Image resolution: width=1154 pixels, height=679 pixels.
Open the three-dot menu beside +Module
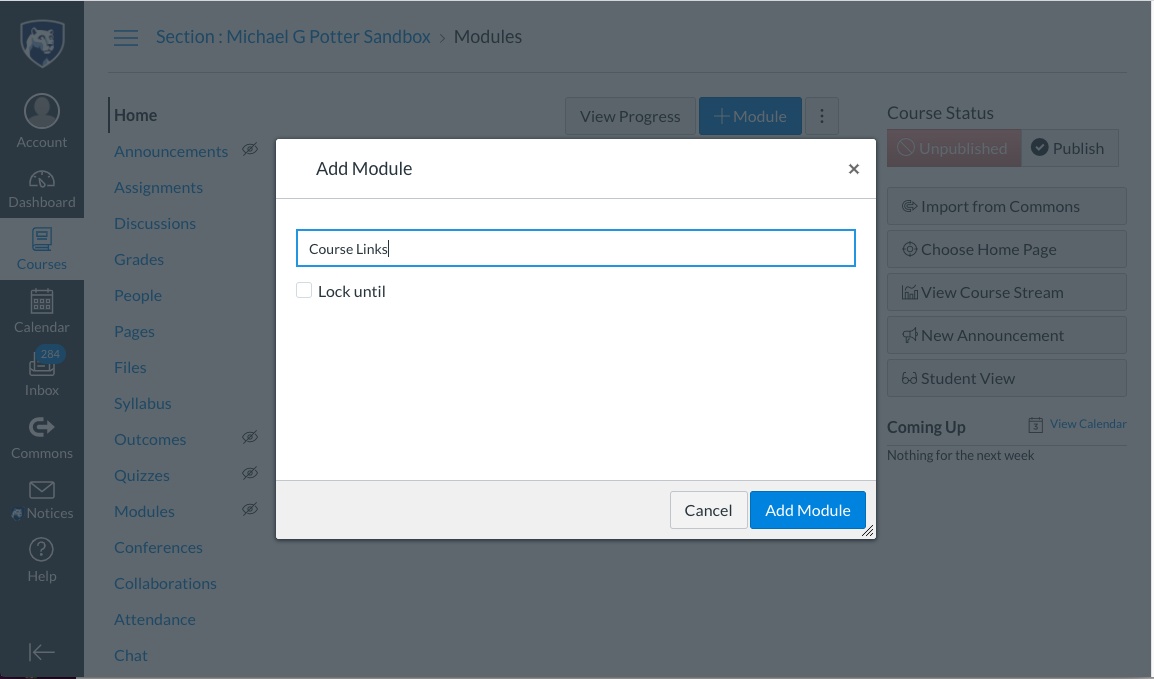822,116
